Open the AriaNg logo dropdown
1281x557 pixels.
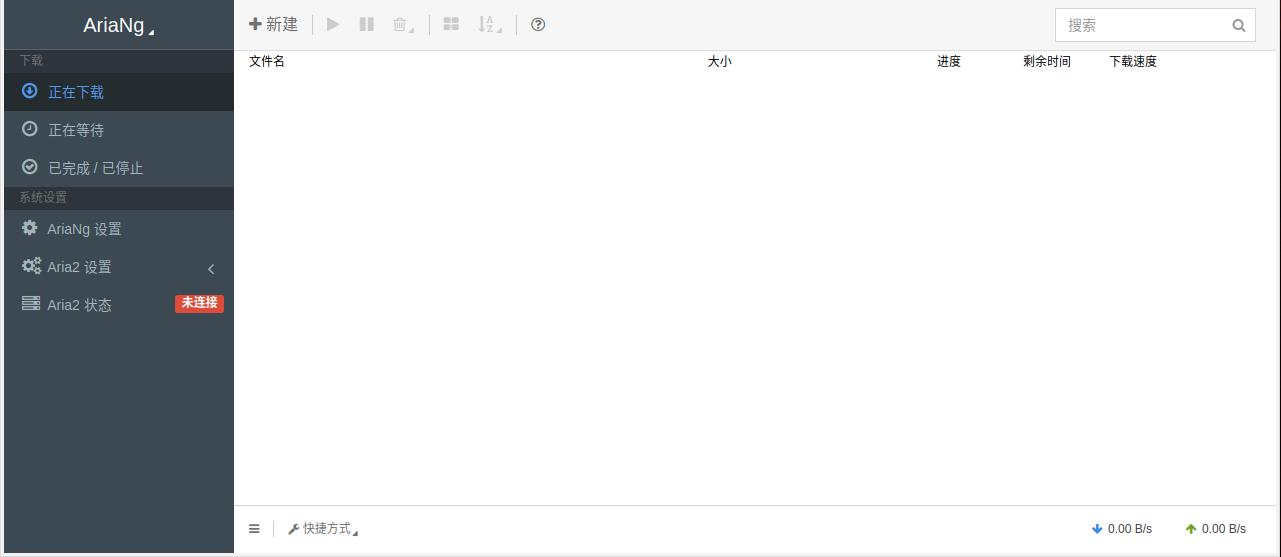tap(118, 26)
